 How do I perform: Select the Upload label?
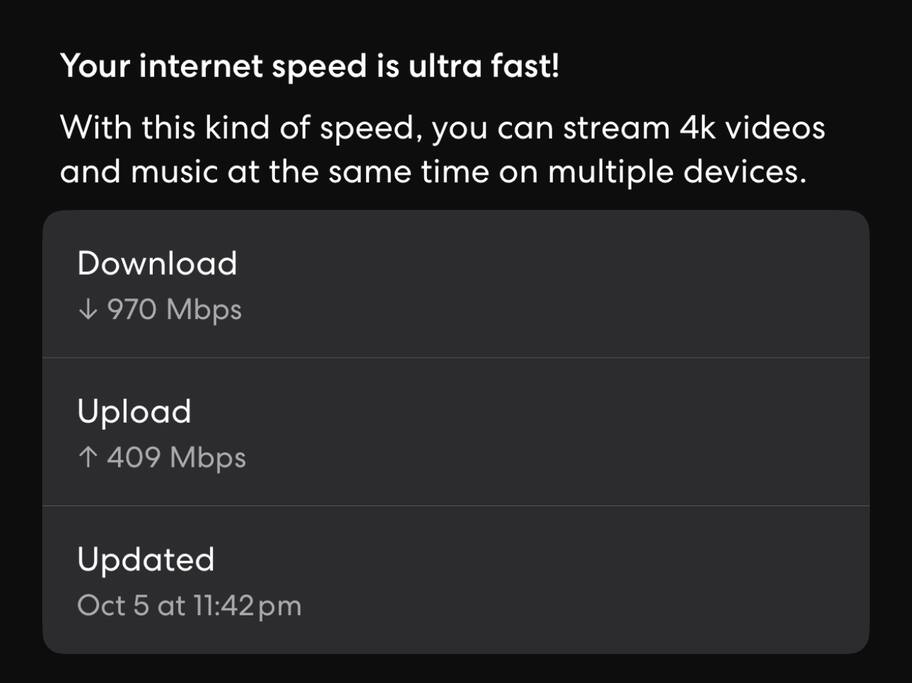tap(134, 411)
